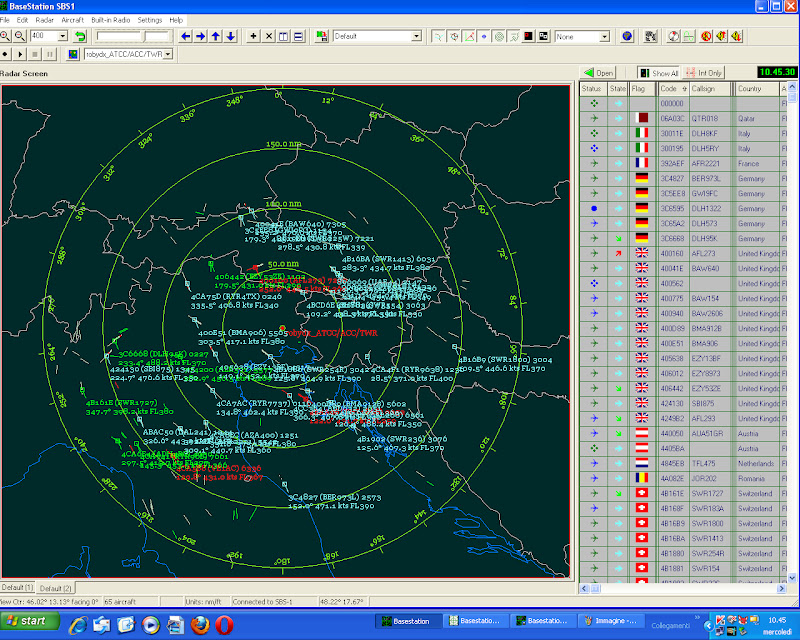
Task: Pan the radar view left with the arrow icon
Action: [184, 35]
